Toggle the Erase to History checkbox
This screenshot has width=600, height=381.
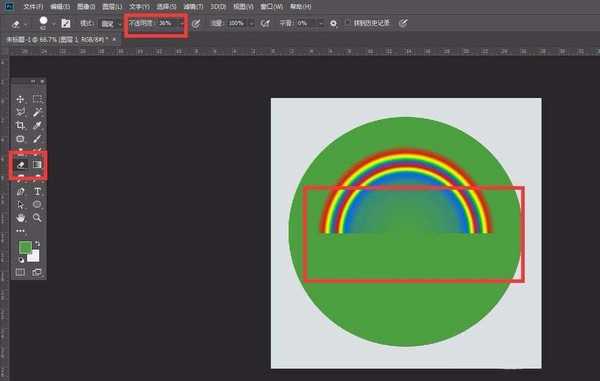coord(347,23)
